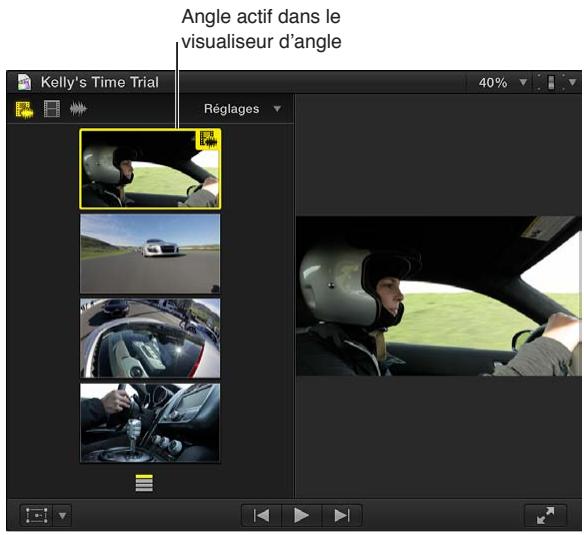Enable video-only switching mode
The height and width of the screenshot is (535, 584).
point(52,109)
